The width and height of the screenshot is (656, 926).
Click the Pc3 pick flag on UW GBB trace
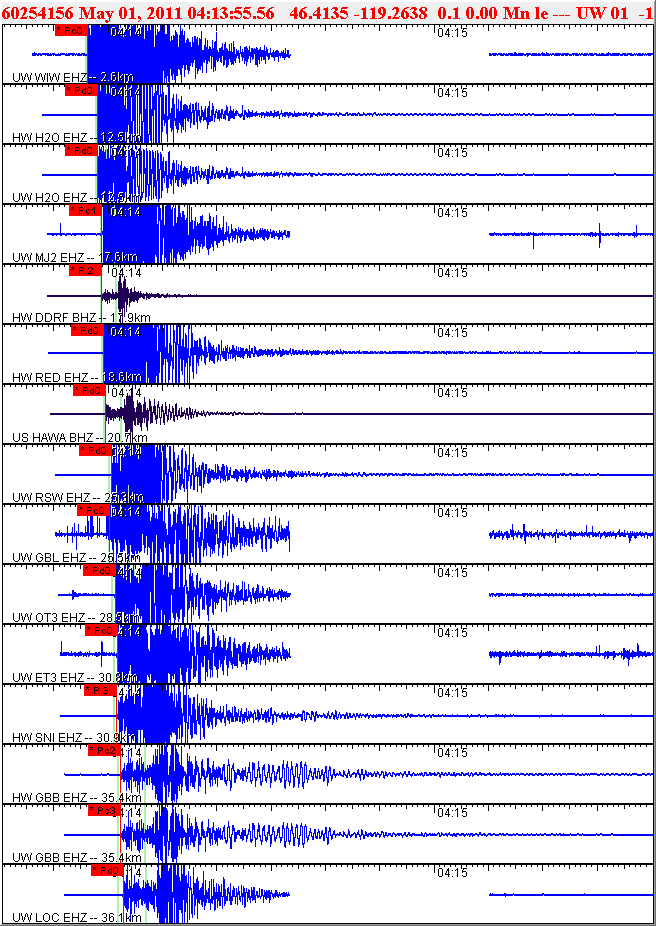tap(104, 810)
